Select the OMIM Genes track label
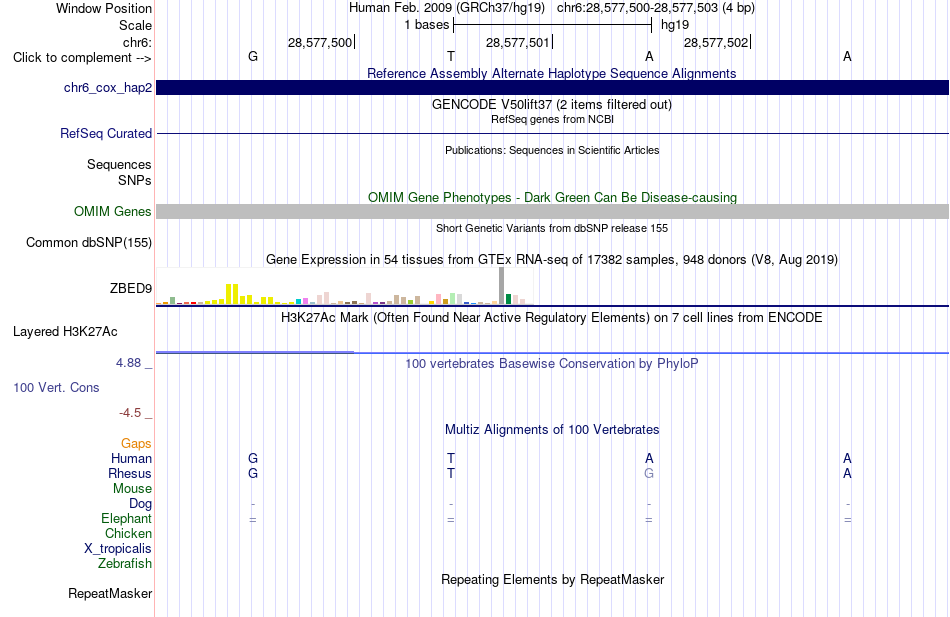 112,212
